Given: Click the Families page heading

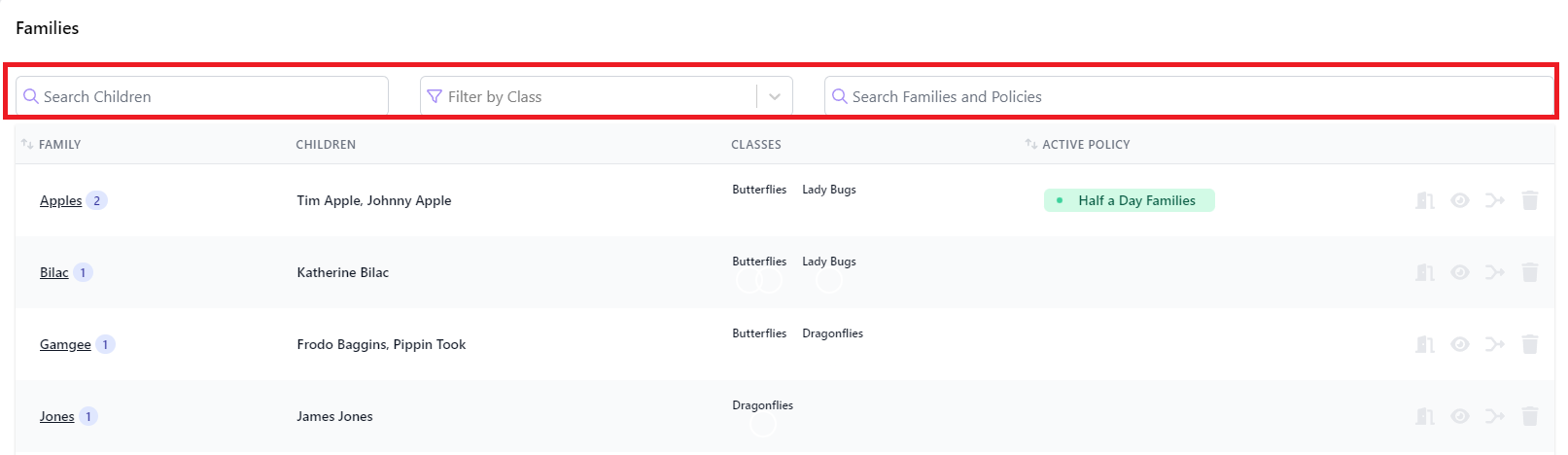Looking at the screenshot, I should click(x=48, y=28).
